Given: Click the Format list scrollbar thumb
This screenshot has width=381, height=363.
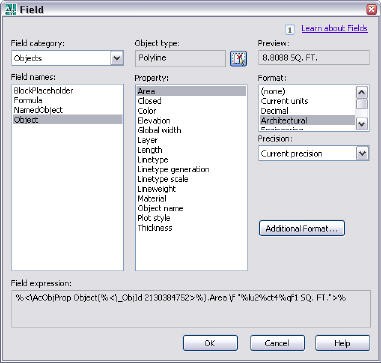Looking at the screenshot, I should click(x=362, y=103).
